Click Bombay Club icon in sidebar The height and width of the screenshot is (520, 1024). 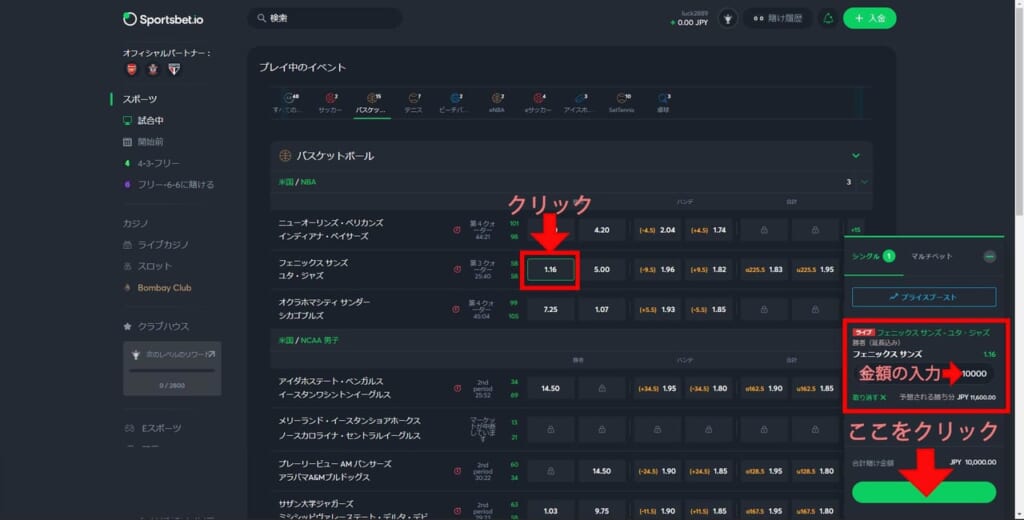[127, 287]
